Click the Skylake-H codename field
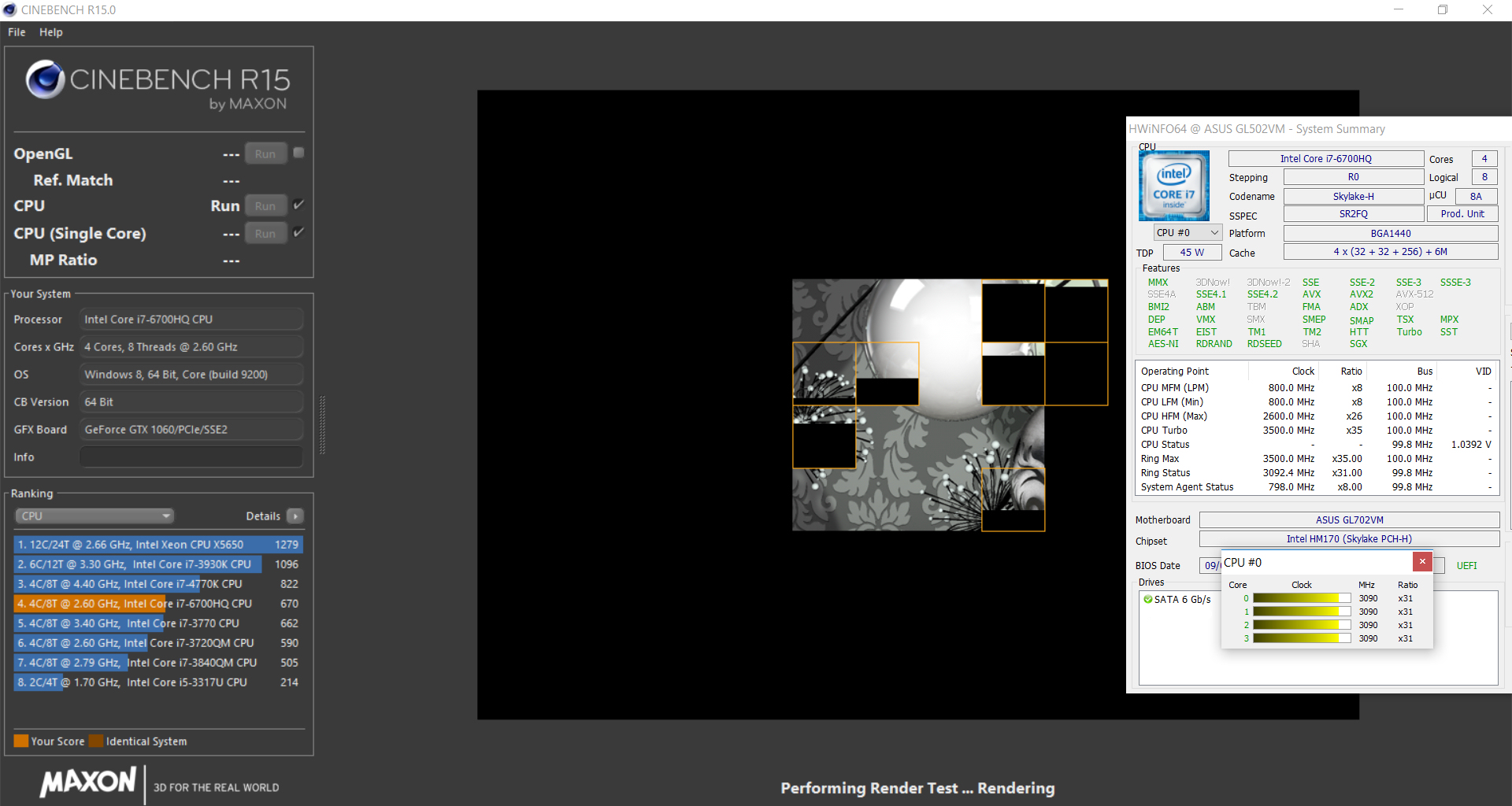 [x=1354, y=197]
